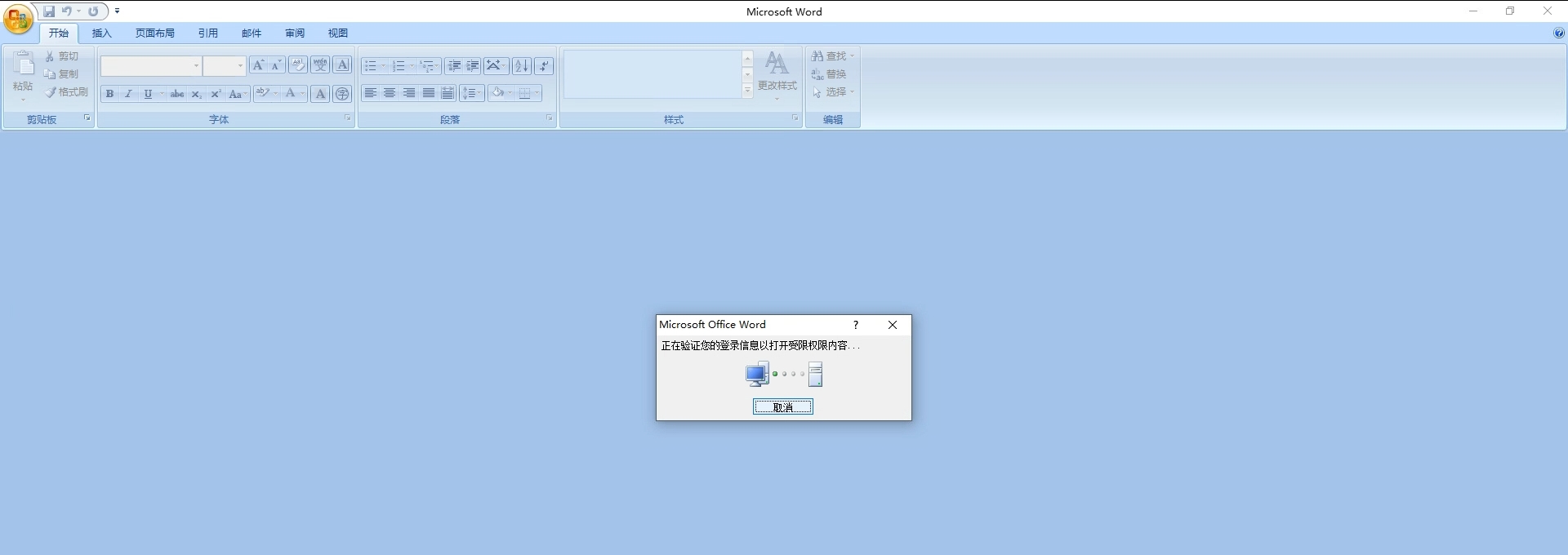Click the Word Help question-mark icon
The image size is (1568, 555).
point(1558,33)
